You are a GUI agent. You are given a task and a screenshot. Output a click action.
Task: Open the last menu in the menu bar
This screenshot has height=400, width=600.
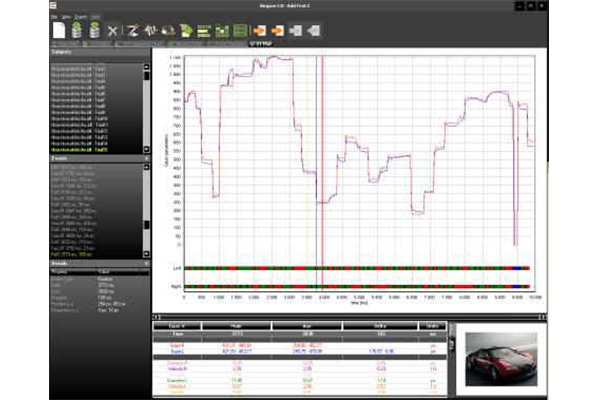pyautogui.click(x=96, y=17)
